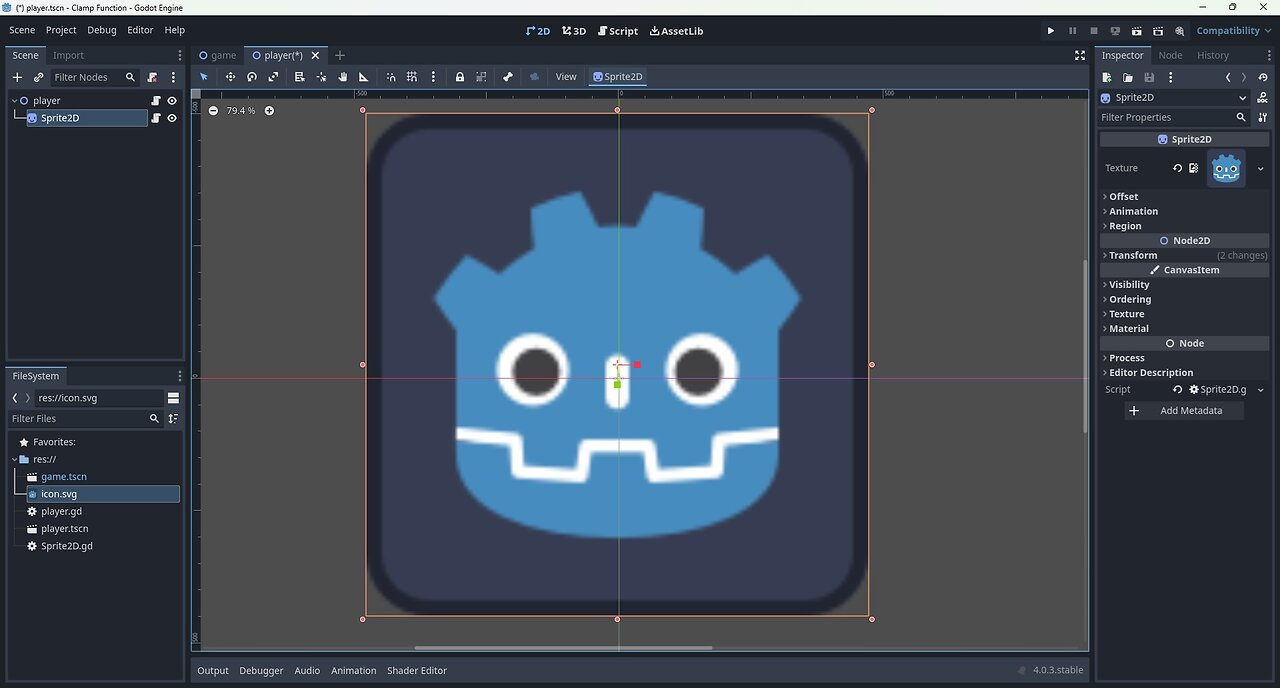Open the AssetLib workspace
The height and width of the screenshot is (688, 1280).
click(x=676, y=31)
